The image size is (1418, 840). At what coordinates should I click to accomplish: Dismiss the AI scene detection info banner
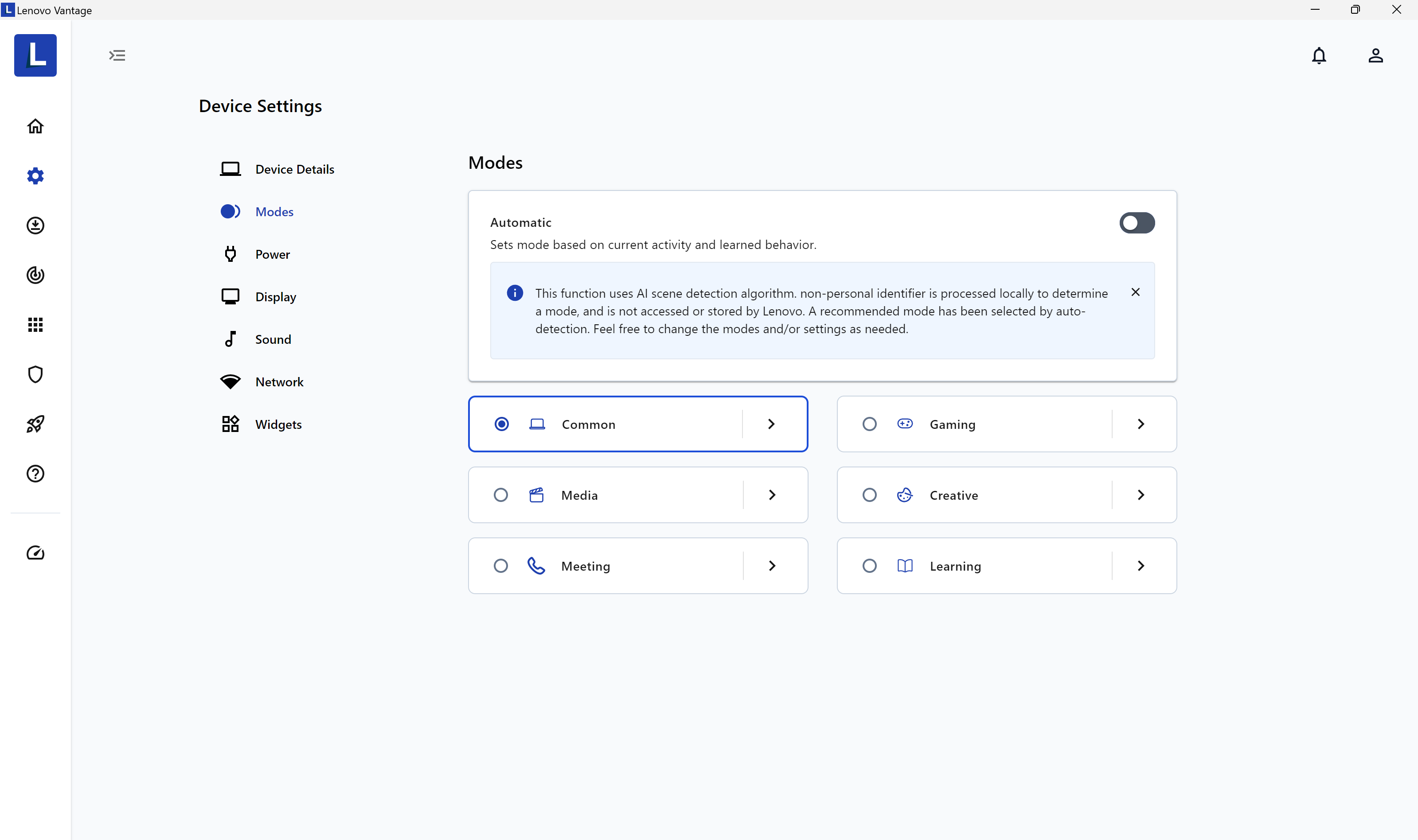tap(1135, 292)
